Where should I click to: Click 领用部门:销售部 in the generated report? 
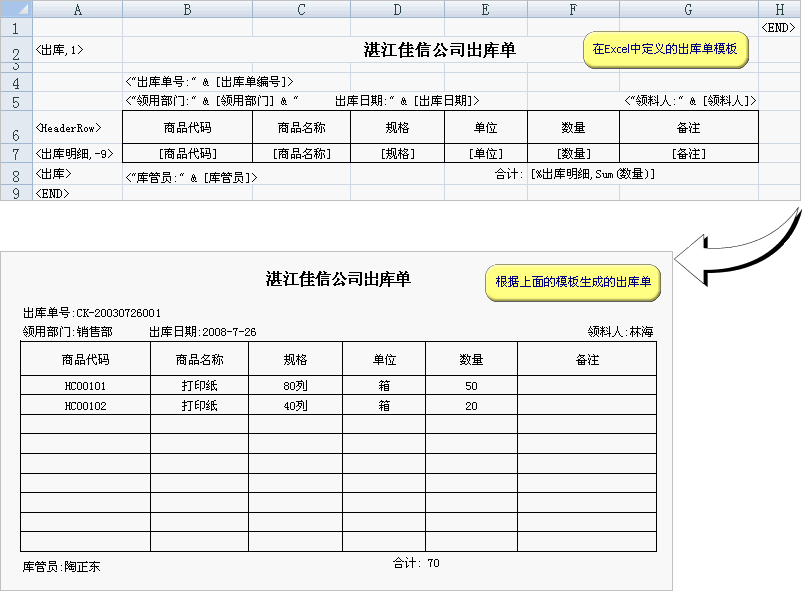tap(68, 332)
